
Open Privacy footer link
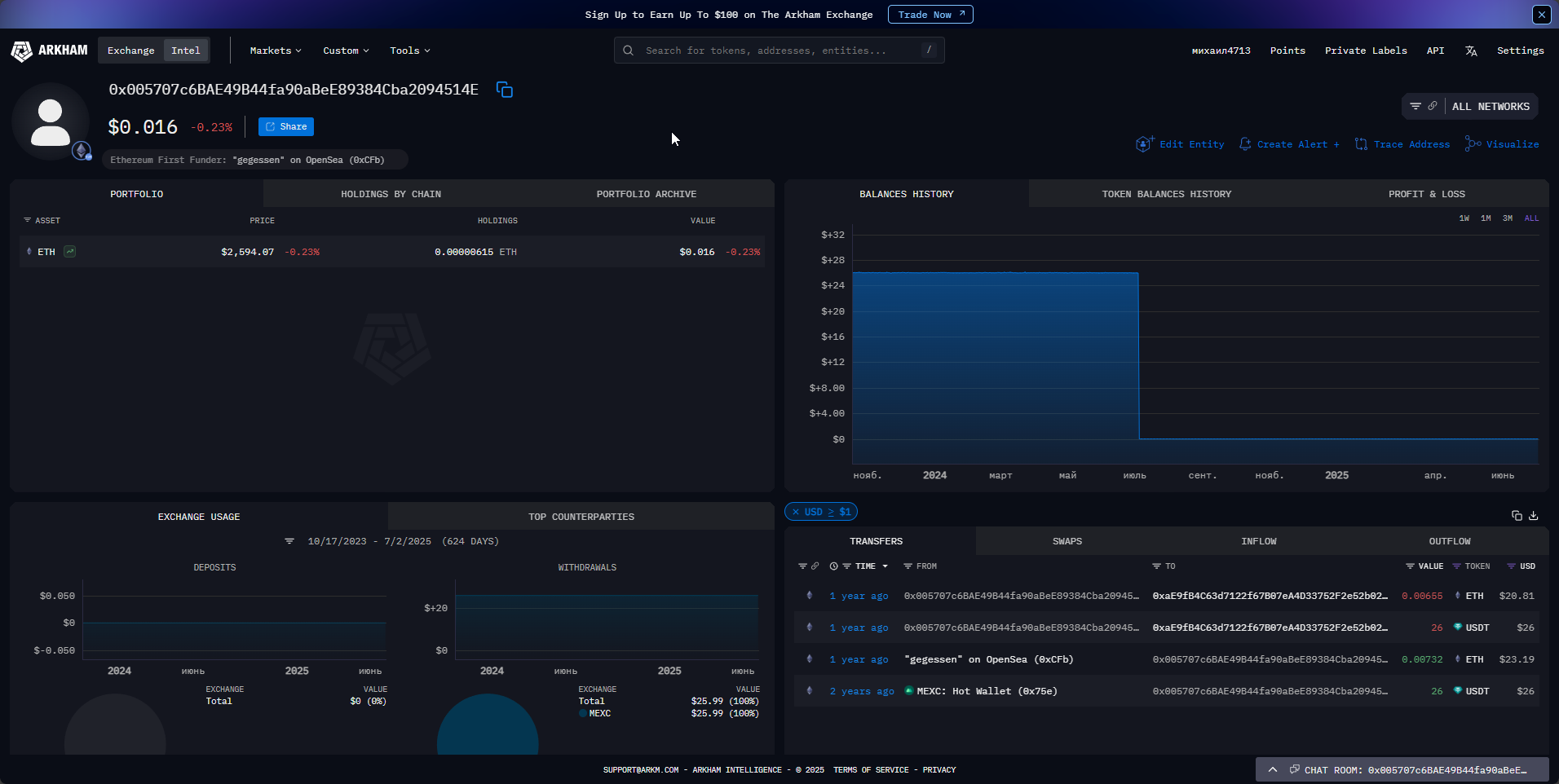coord(939,770)
